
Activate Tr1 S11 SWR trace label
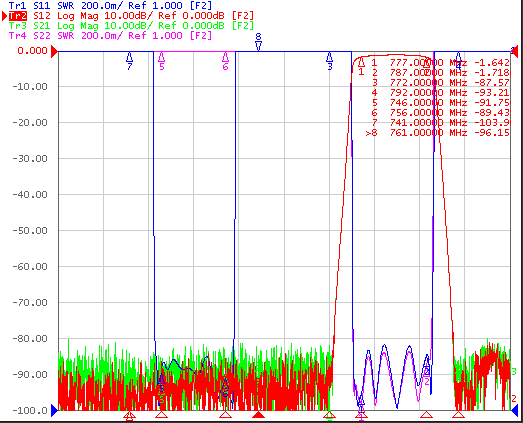coord(110,6)
